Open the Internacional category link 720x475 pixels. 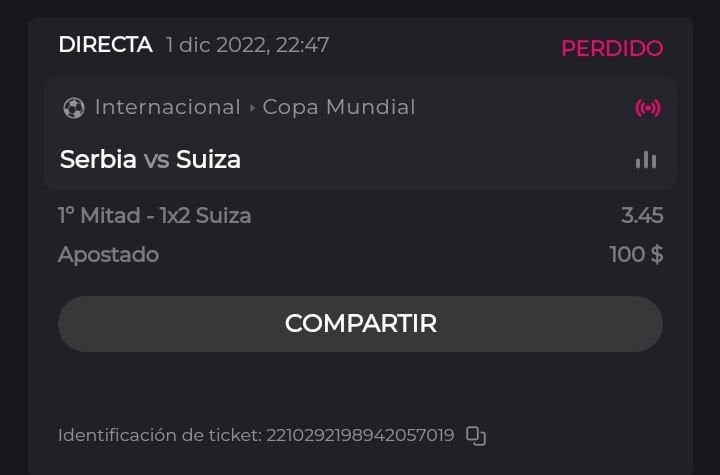tap(167, 107)
